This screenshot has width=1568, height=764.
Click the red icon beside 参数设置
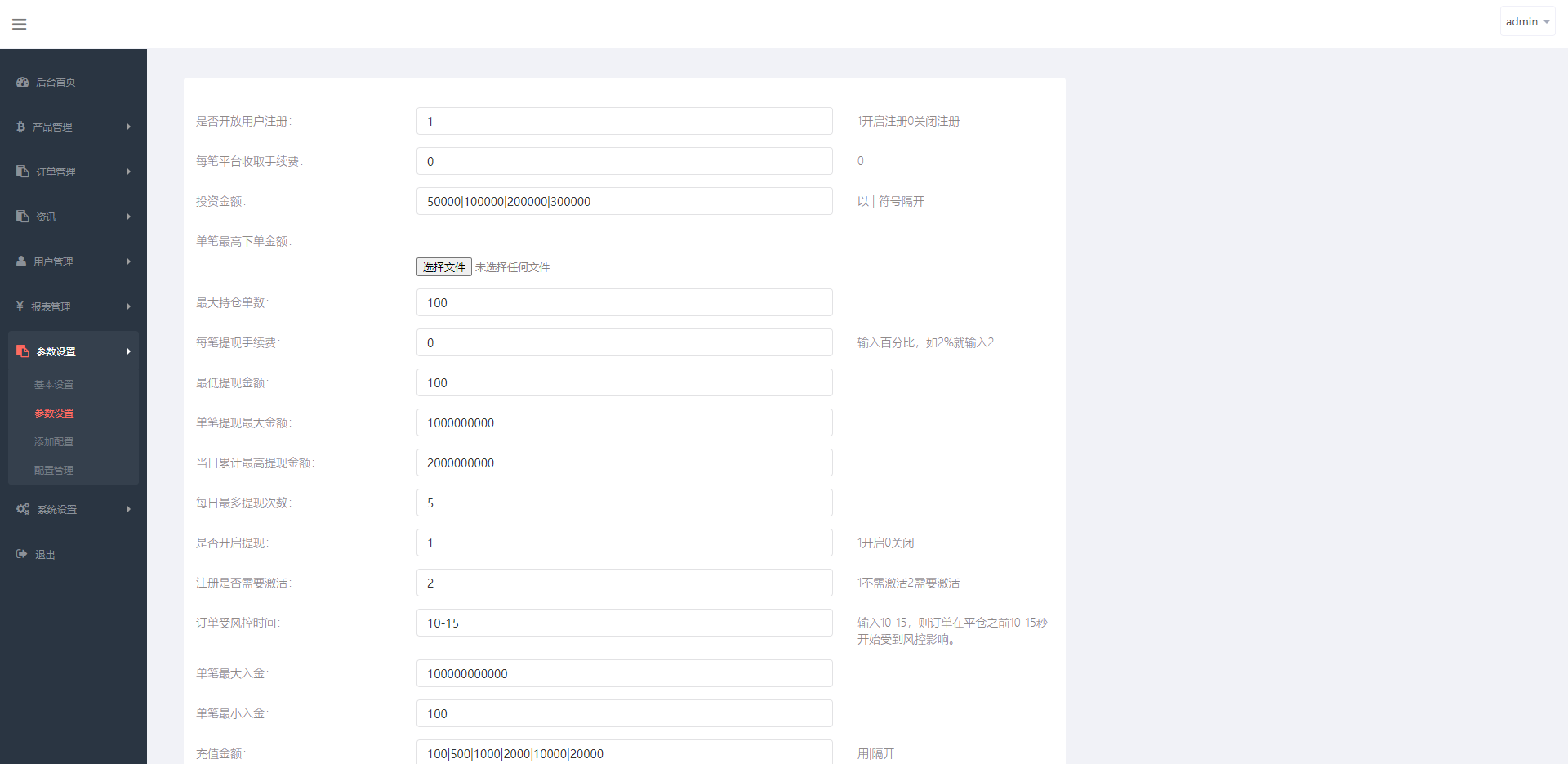pyautogui.click(x=23, y=351)
